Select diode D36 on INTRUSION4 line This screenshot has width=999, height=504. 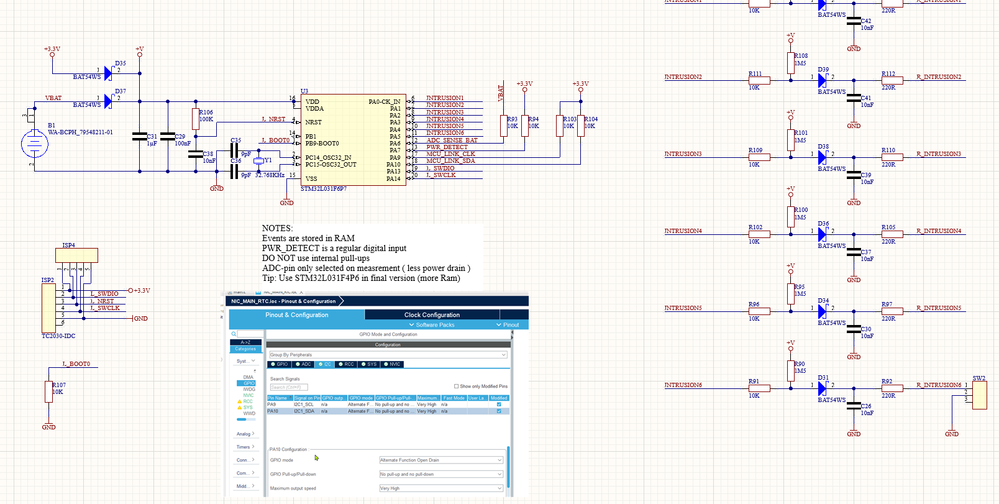pos(823,234)
